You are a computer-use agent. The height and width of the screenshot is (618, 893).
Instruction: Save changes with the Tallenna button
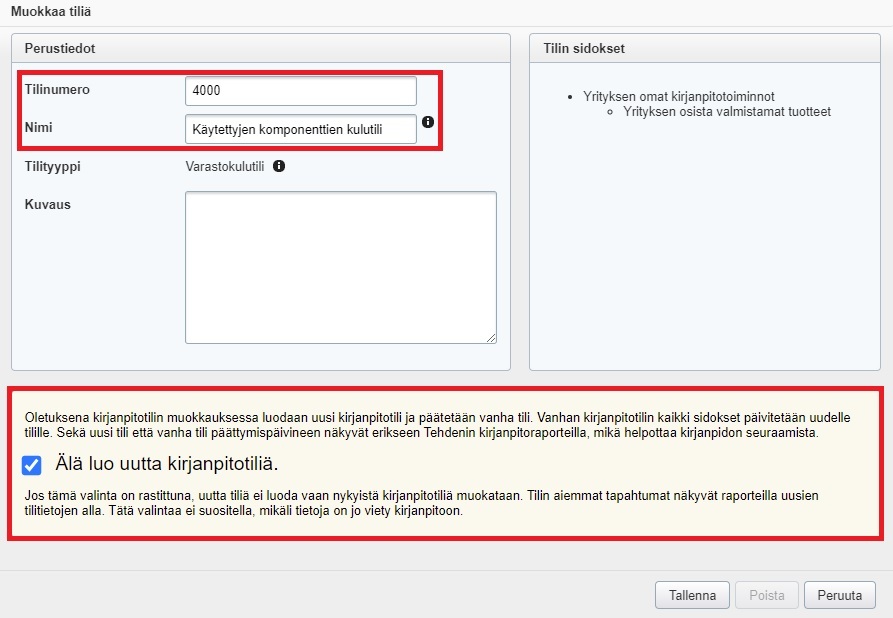[x=692, y=595]
